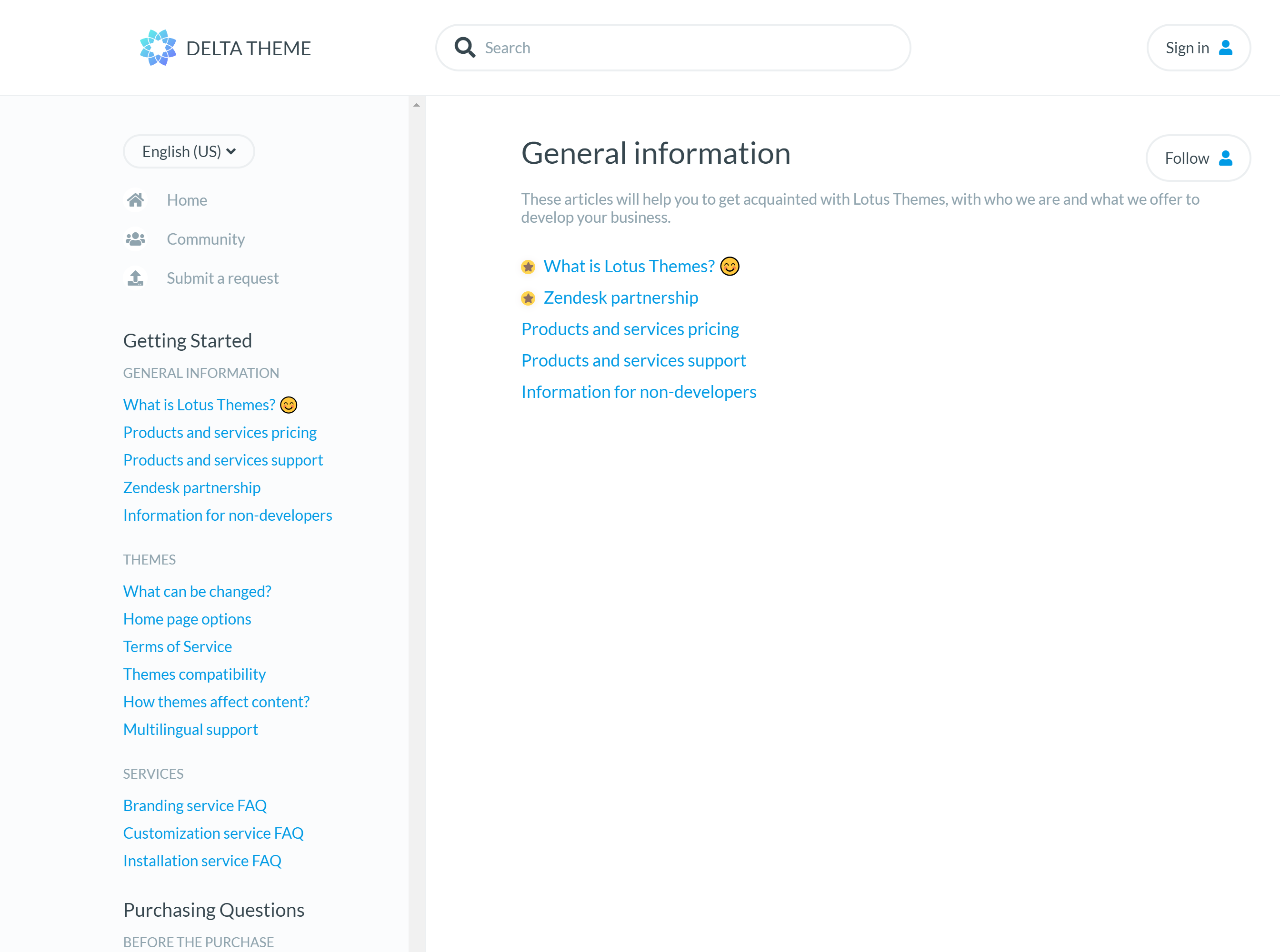Image resolution: width=1280 pixels, height=952 pixels.
Task: Click the DELTA THEME title text
Action: tap(249, 49)
